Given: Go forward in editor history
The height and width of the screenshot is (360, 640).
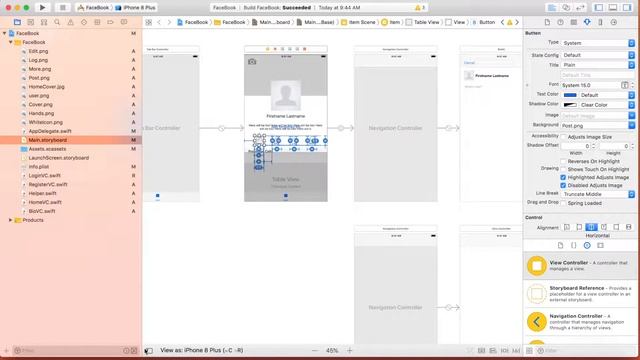Looking at the screenshot, I should coord(169,22).
